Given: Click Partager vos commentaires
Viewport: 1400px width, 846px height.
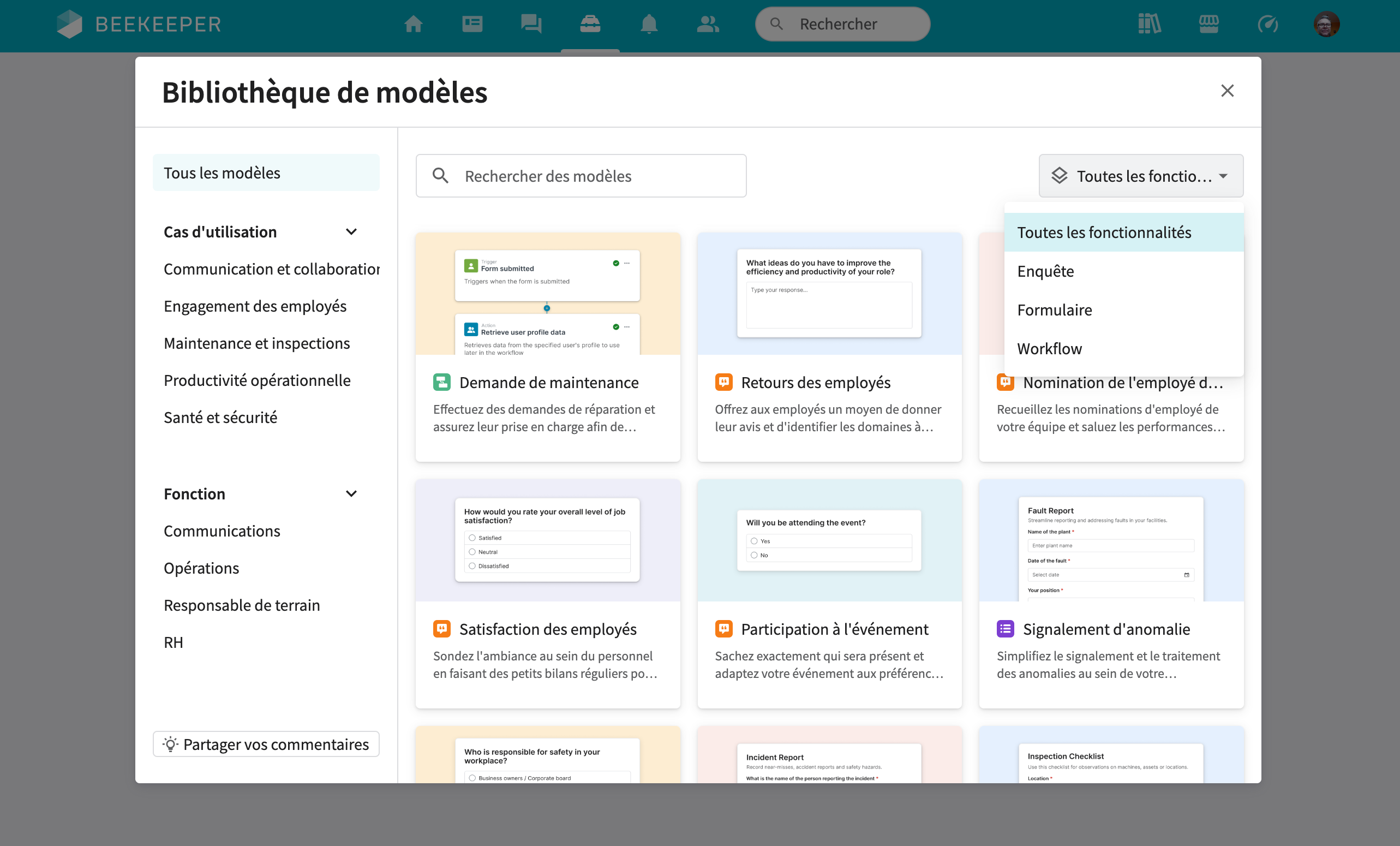Looking at the screenshot, I should click(x=265, y=743).
